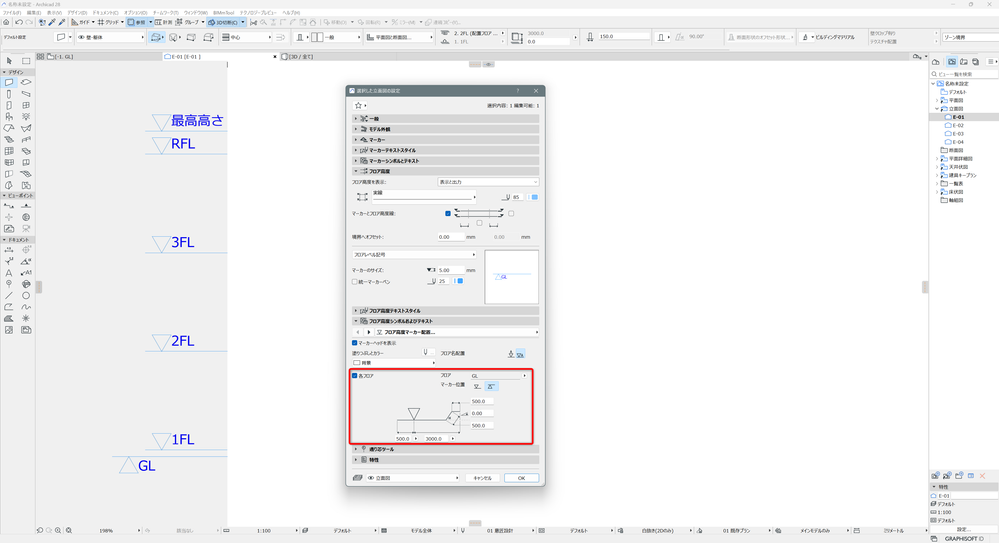Select the Arrow tool in the toolbox
This screenshot has width=999, height=543.
click(x=9, y=61)
